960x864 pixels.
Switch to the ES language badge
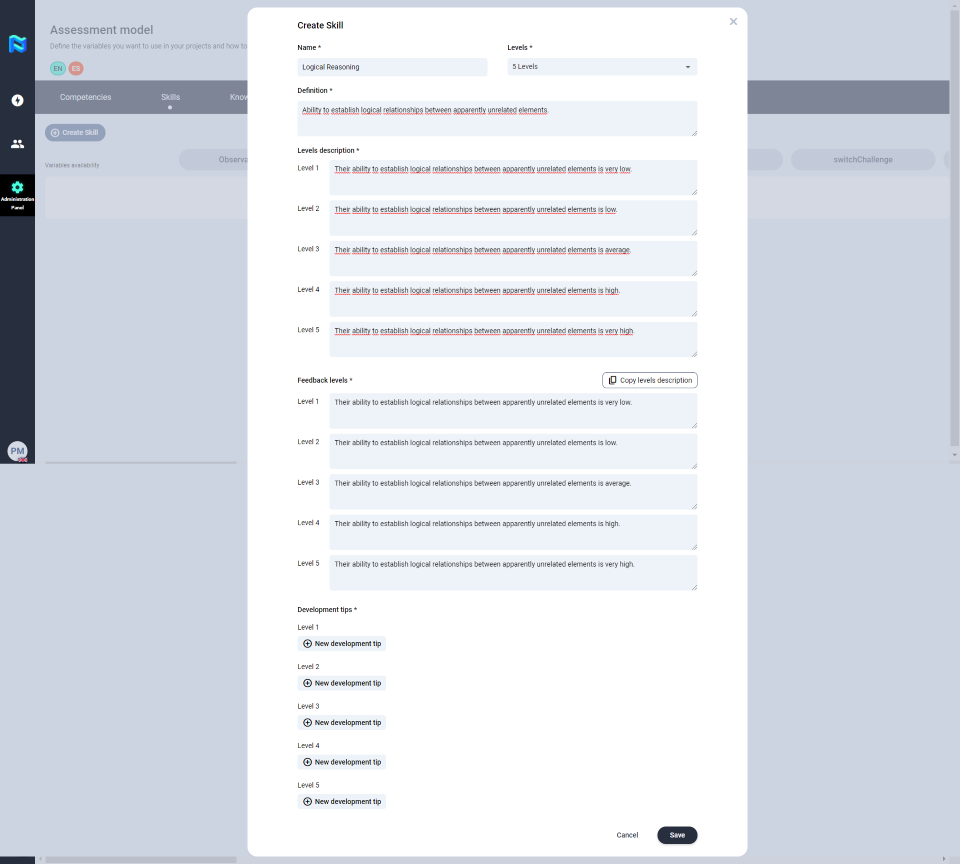76,68
